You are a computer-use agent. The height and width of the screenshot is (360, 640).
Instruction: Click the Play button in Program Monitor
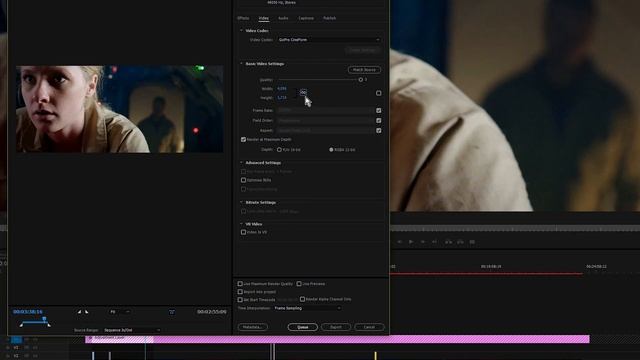click(411, 242)
